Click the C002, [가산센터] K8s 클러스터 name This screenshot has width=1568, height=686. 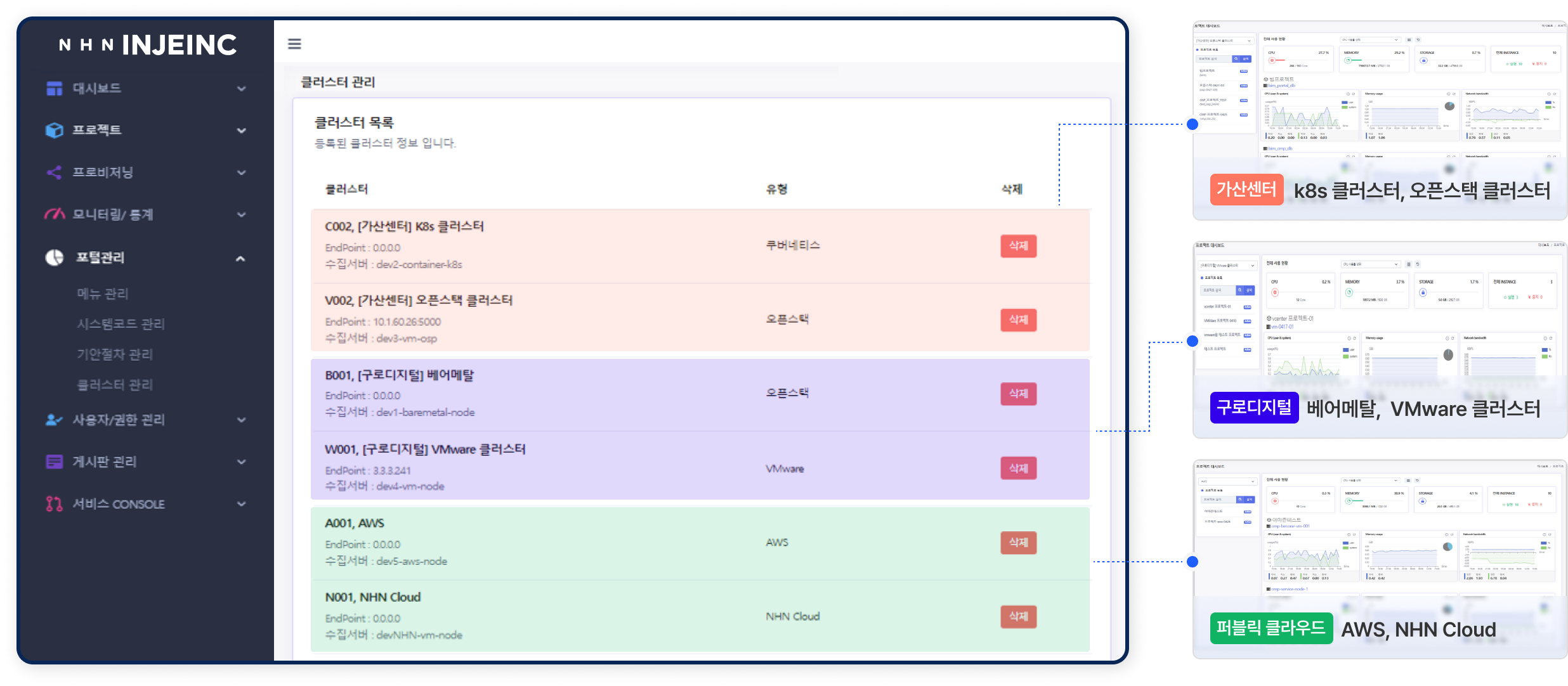tap(405, 226)
